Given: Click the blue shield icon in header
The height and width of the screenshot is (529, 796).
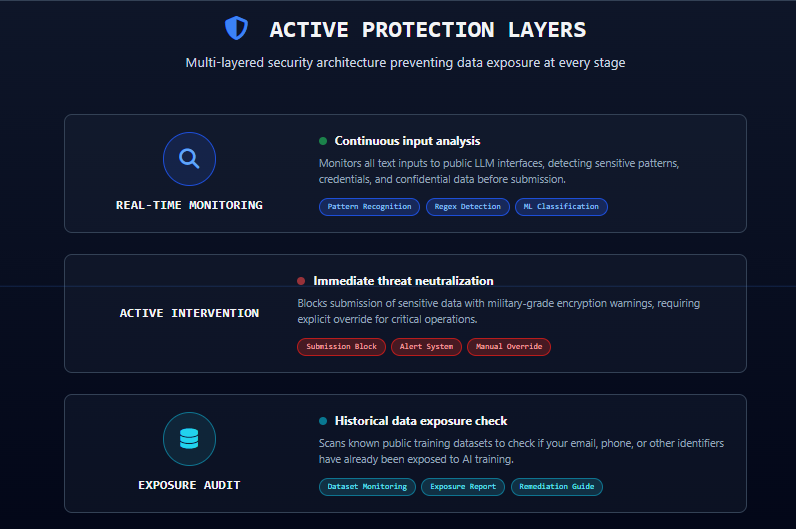Looking at the screenshot, I should (x=236, y=28).
